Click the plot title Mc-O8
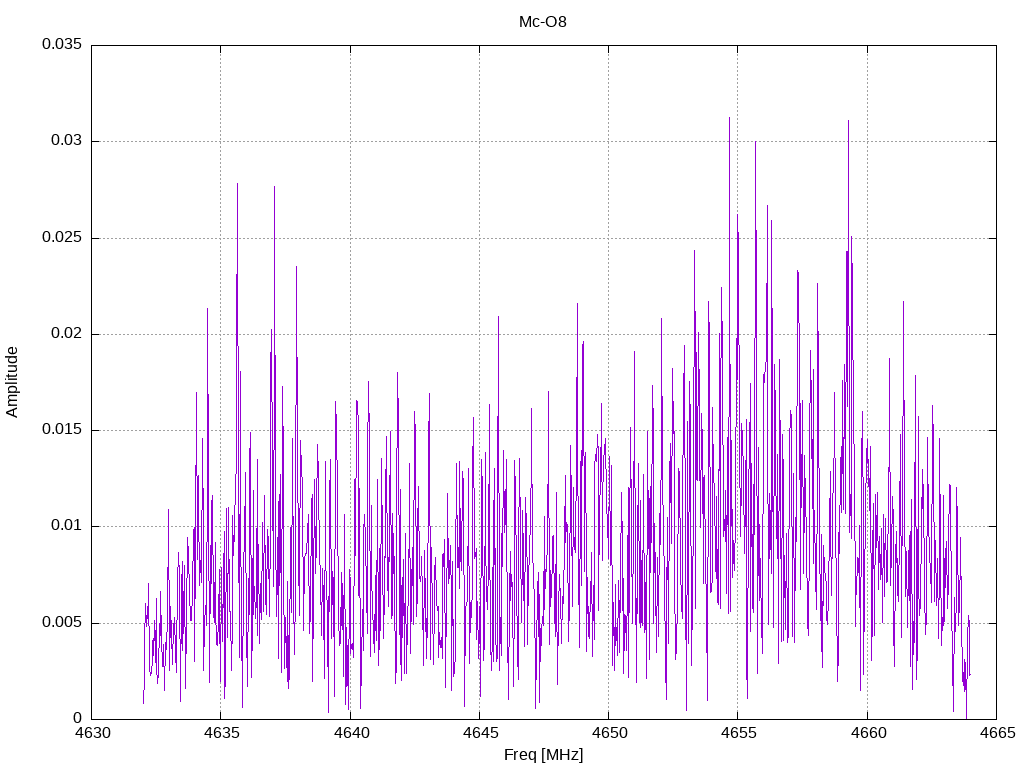1024x768 pixels. tap(543, 22)
